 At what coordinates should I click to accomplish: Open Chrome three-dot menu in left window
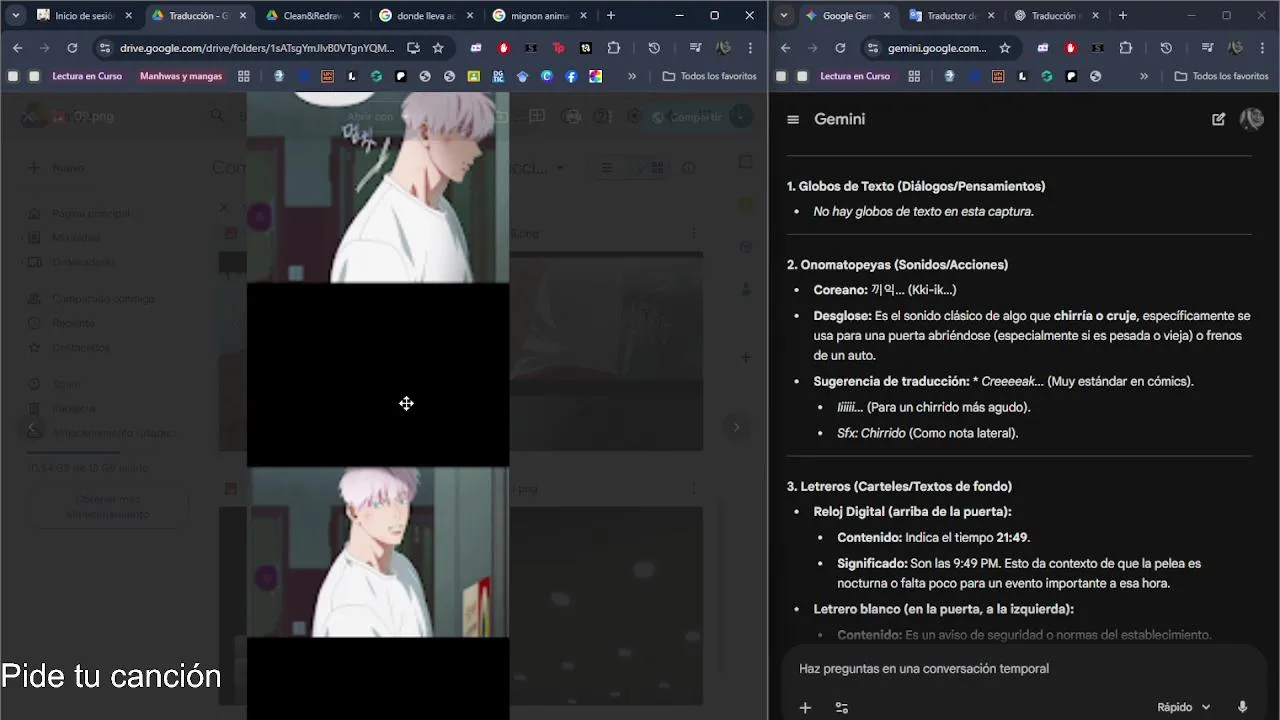pyautogui.click(x=750, y=48)
